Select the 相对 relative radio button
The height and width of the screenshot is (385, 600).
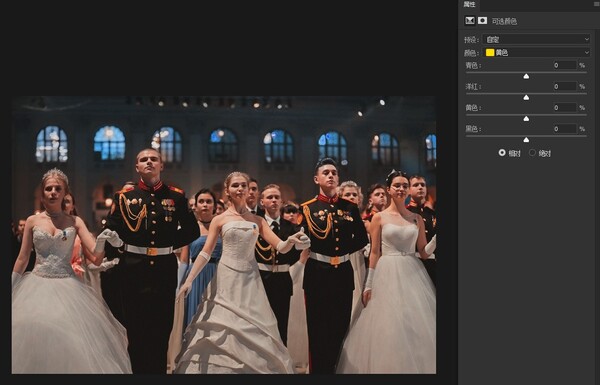pos(502,153)
